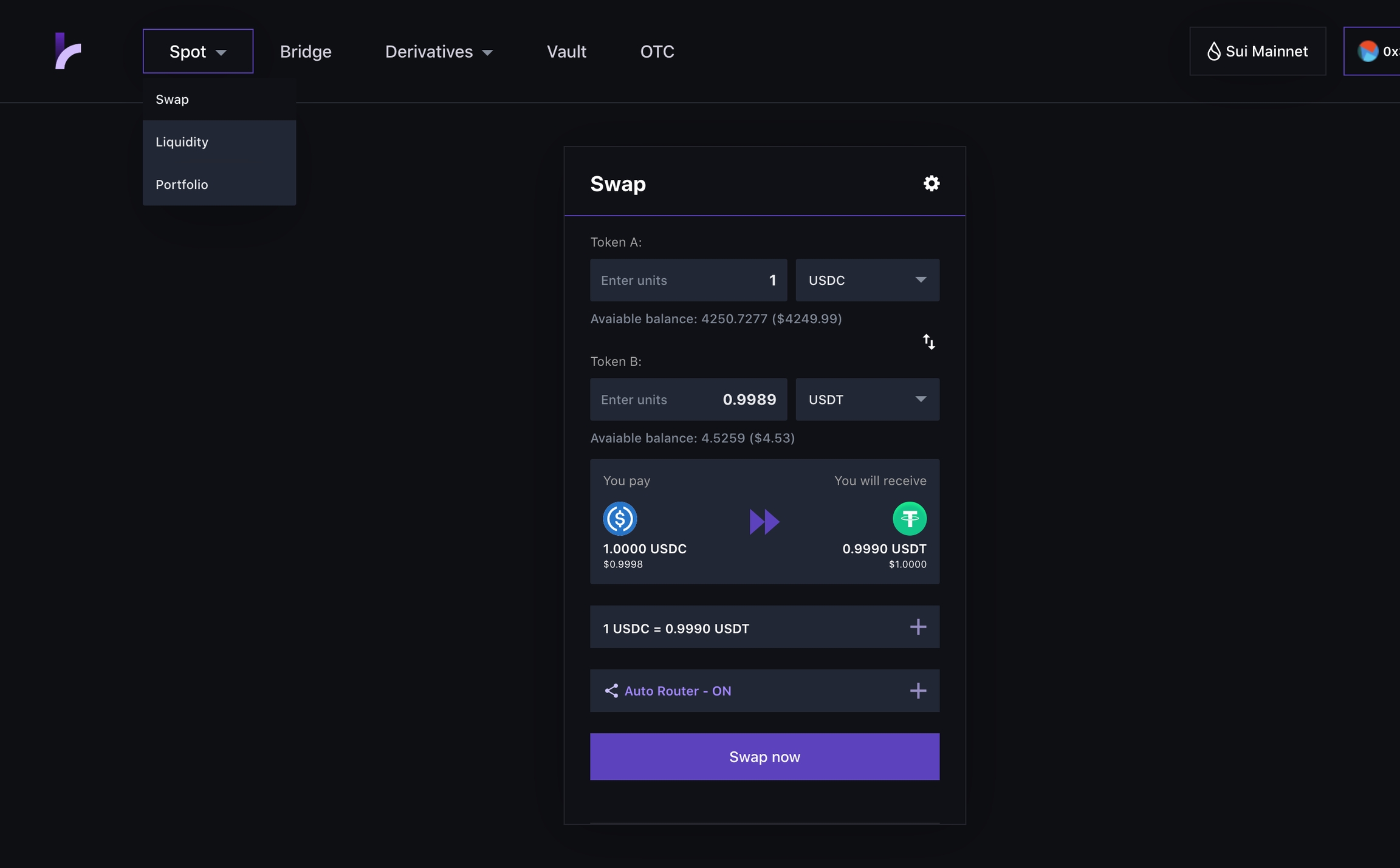Click the double forward arrows icon
1400x868 pixels.
764,522
